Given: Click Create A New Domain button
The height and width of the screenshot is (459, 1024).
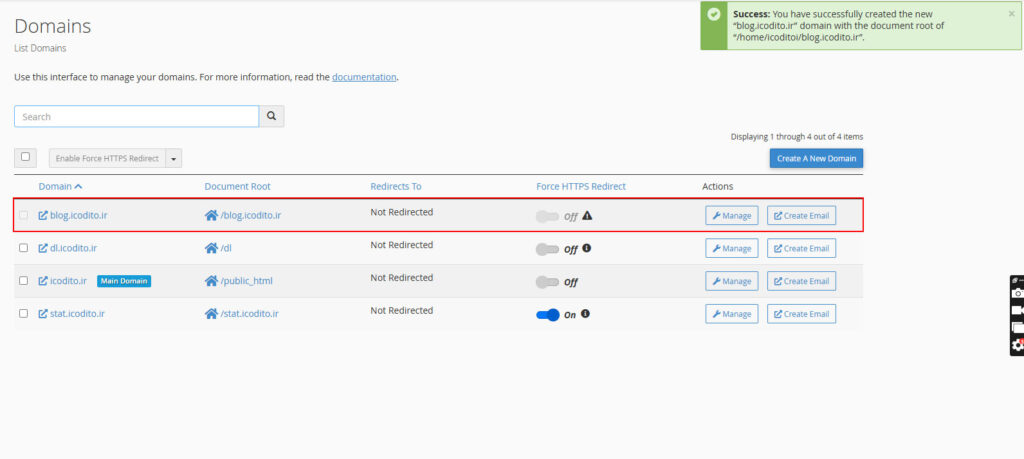Looking at the screenshot, I should tap(816, 158).
